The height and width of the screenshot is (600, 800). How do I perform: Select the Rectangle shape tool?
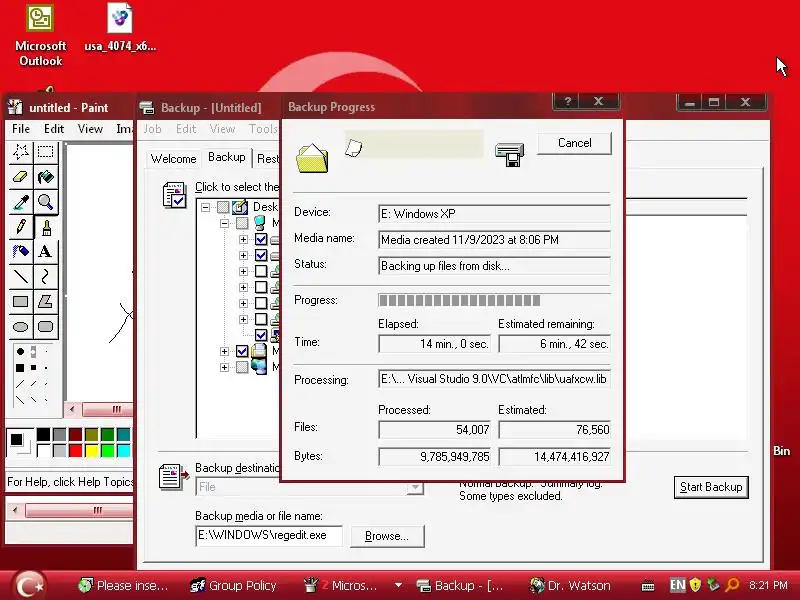[21, 302]
